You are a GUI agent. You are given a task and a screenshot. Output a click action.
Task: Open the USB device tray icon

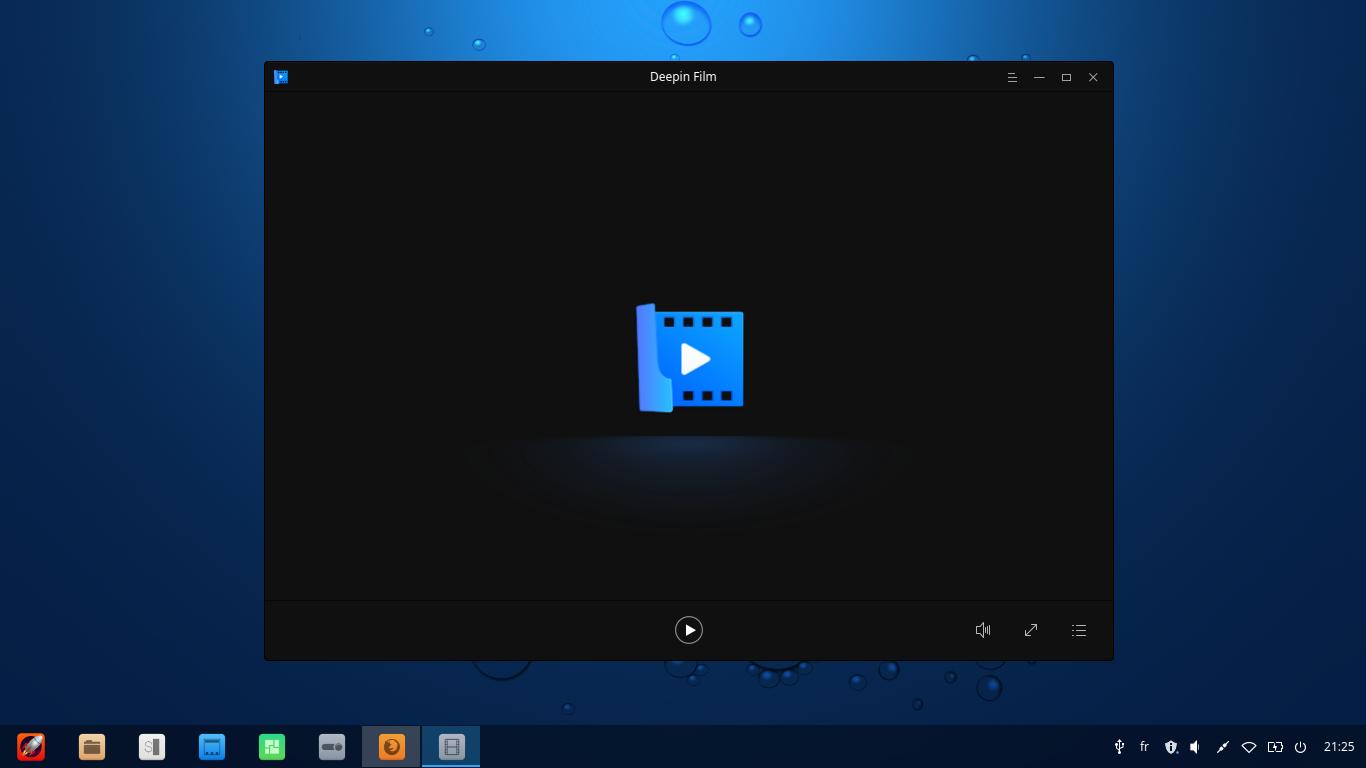pyautogui.click(x=1119, y=747)
